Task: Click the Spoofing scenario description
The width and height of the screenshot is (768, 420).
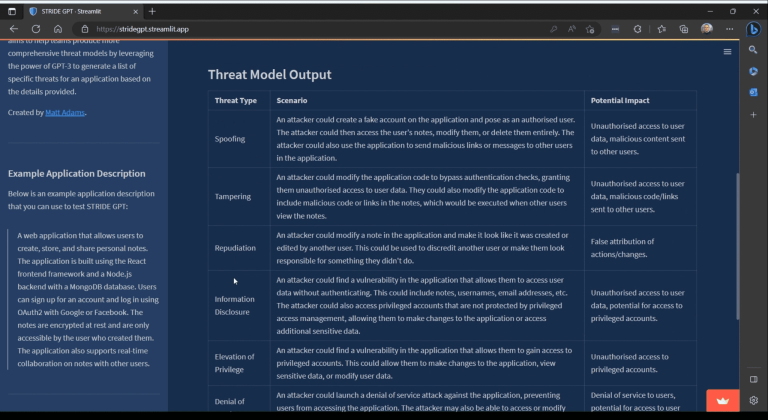Action: [425, 139]
